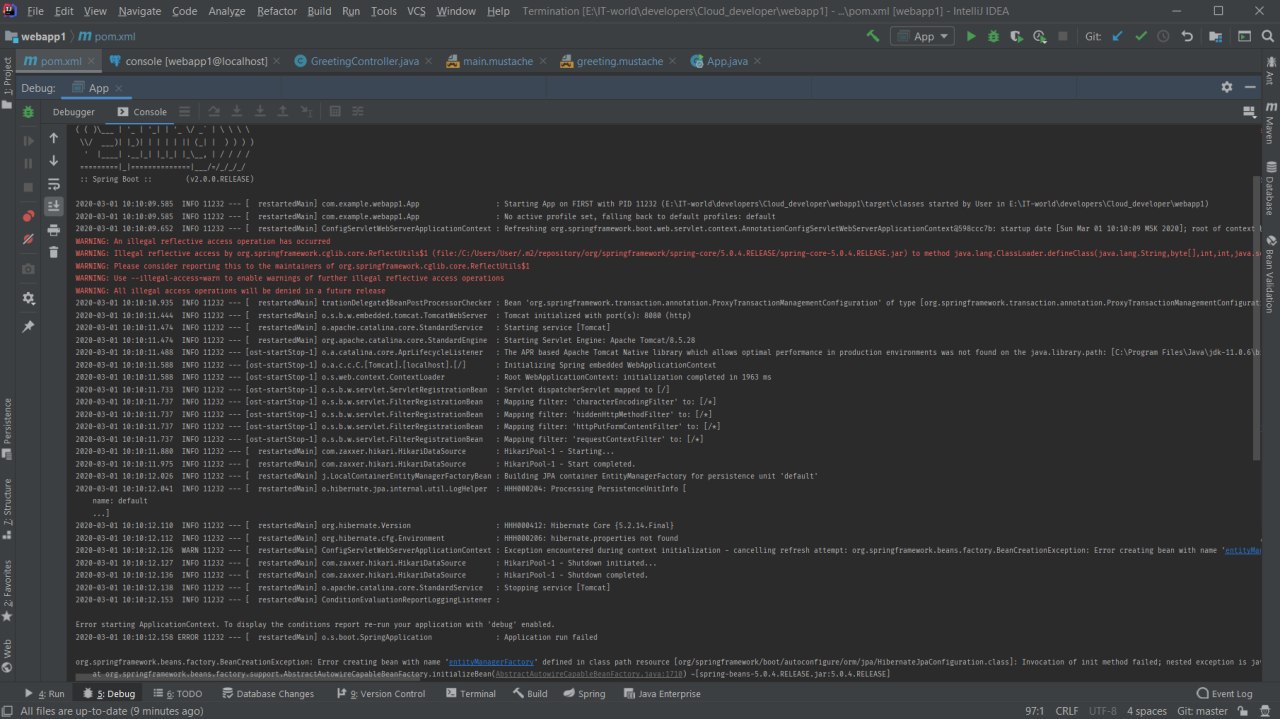Click the down arrow in console gutter
The image size is (1280, 719).
point(54,161)
